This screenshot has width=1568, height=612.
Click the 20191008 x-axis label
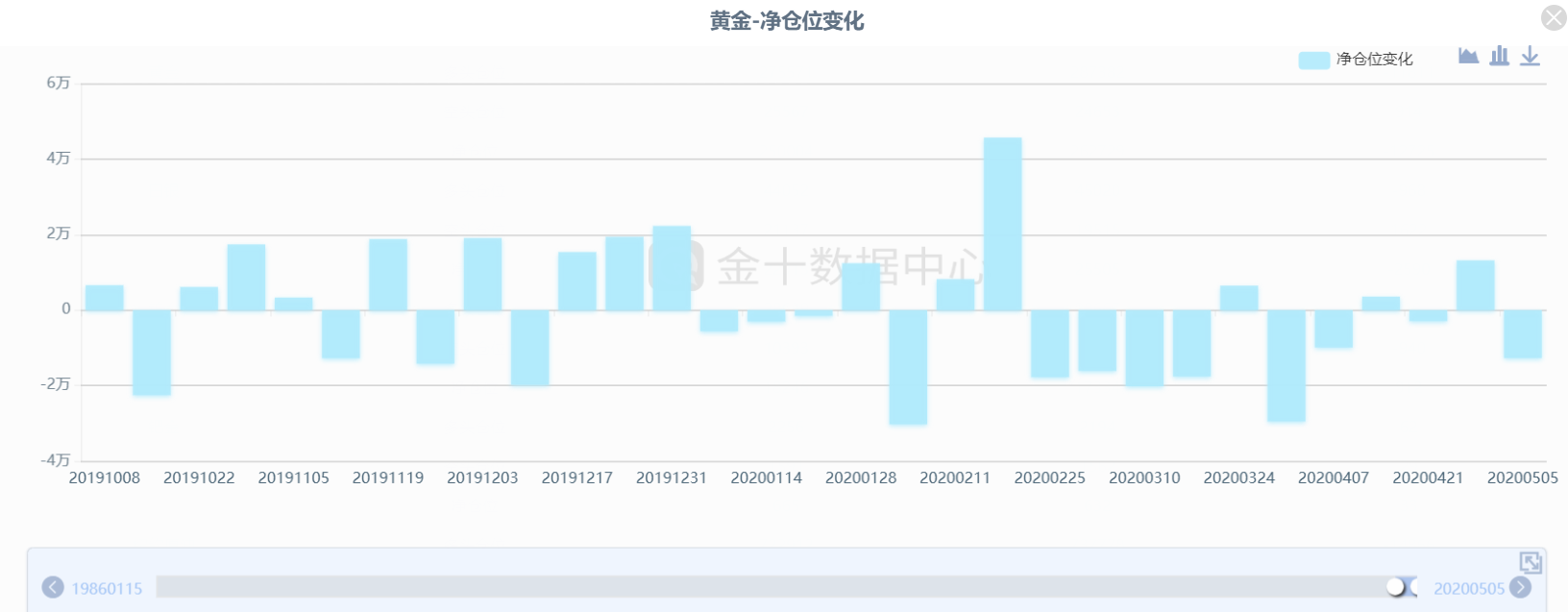(104, 477)
